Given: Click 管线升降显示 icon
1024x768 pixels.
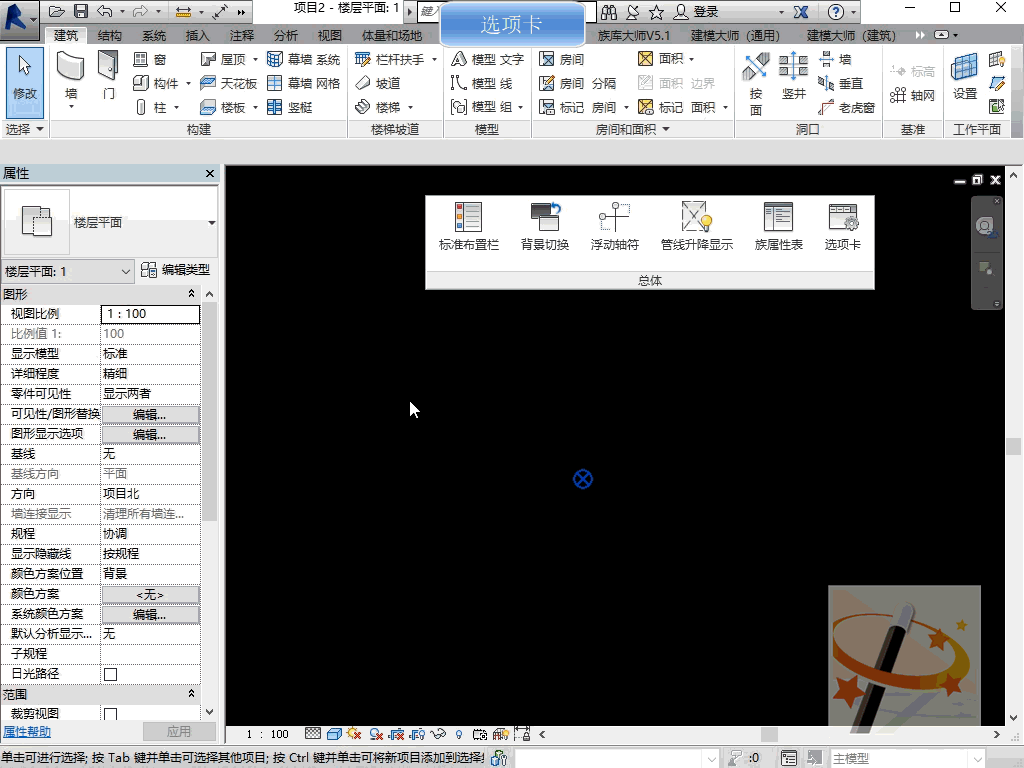Looking at the screenshot, I should click(x=696, y=226).
